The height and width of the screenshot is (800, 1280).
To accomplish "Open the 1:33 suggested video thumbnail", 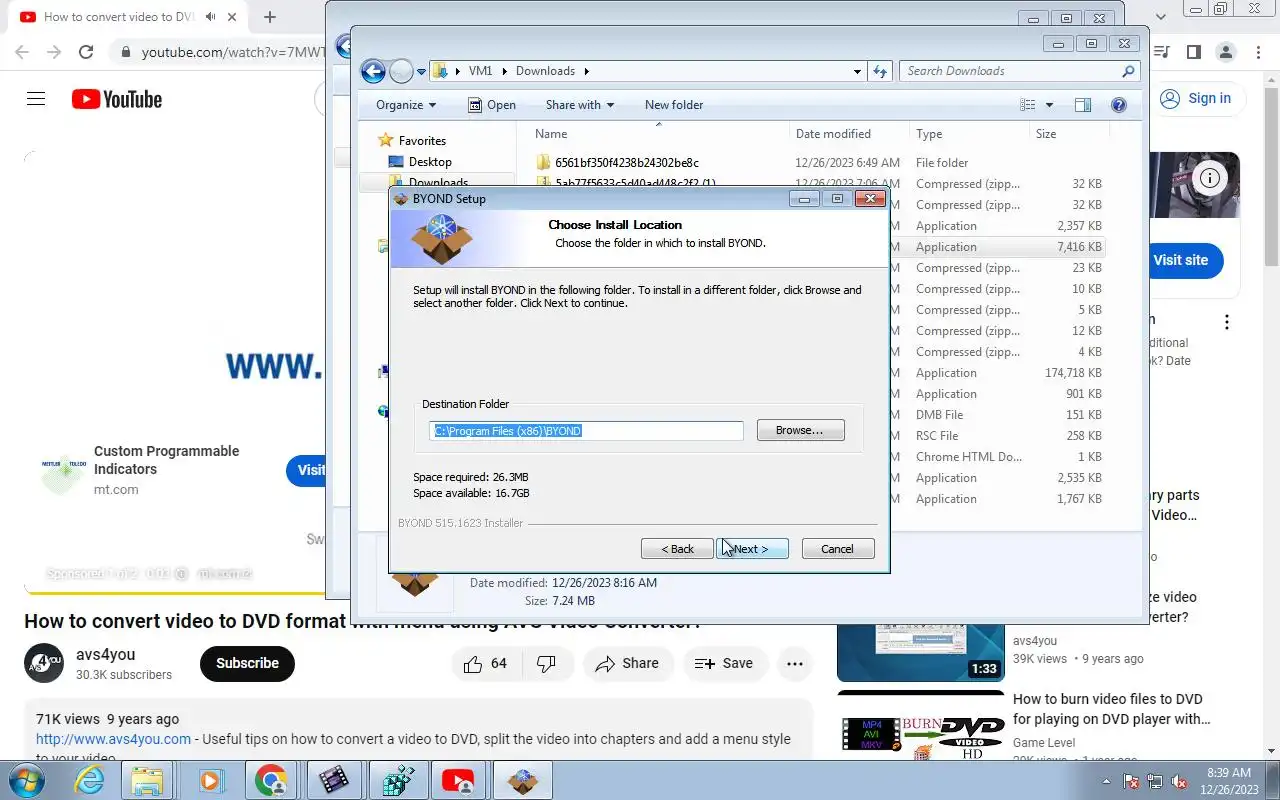I will coord(921,652).
